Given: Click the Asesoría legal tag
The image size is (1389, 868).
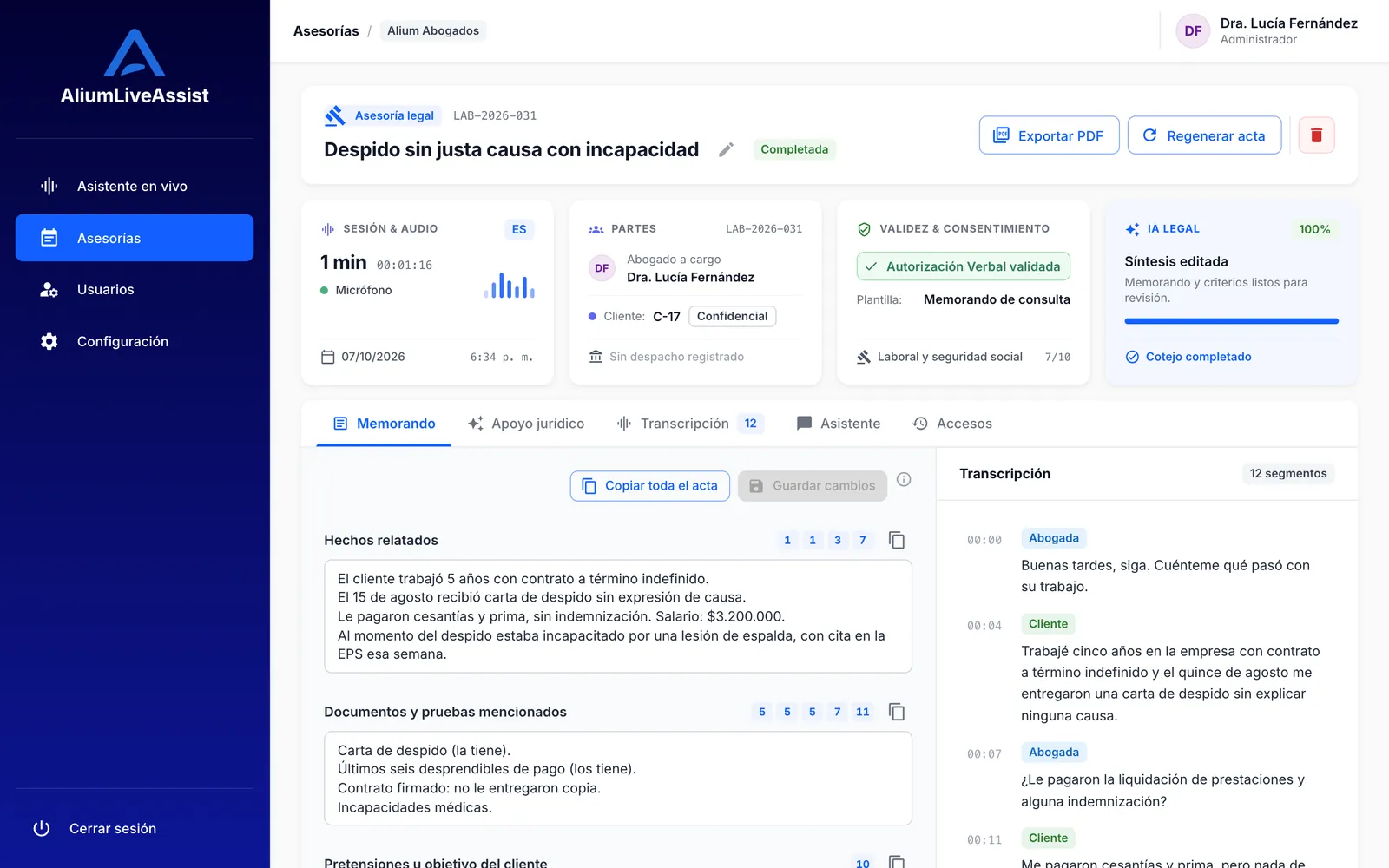Looking at the screenshot, I should (394, 115).
